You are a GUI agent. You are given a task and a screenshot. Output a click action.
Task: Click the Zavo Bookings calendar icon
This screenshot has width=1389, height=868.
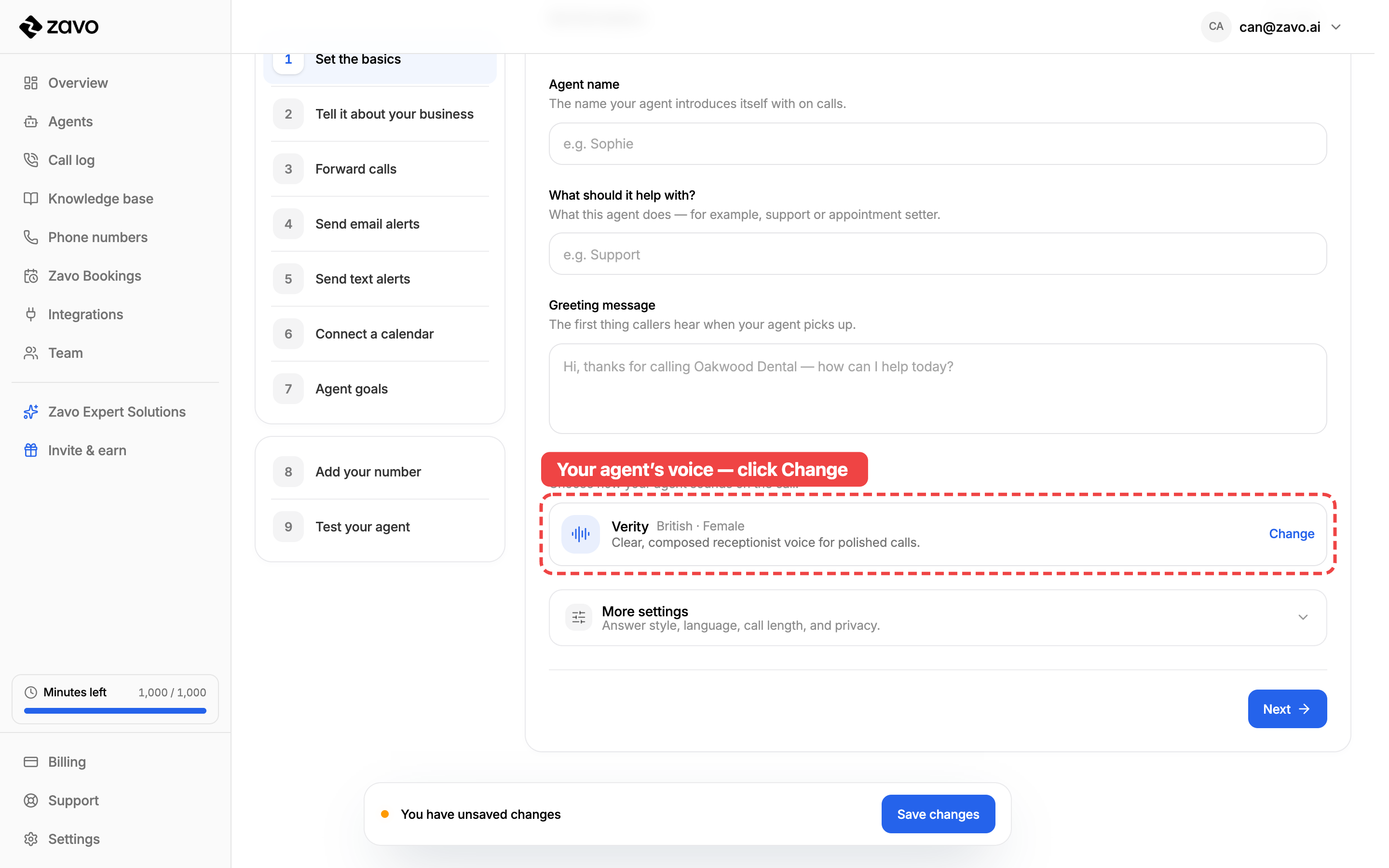click(31, 276)
